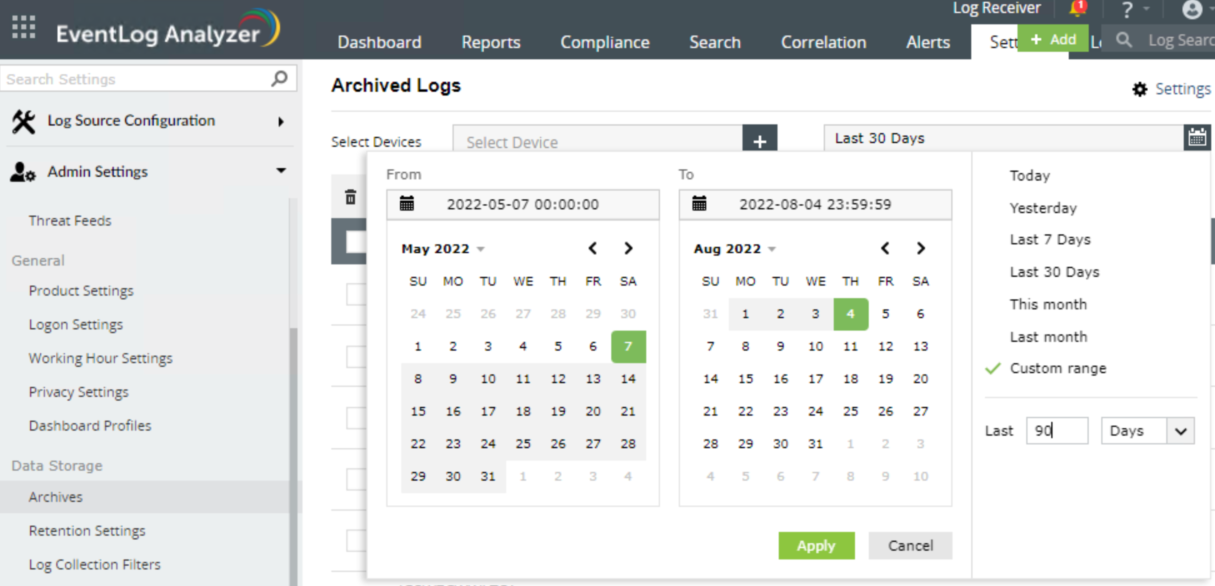Select the This month preset

[x=1048, y=304]
